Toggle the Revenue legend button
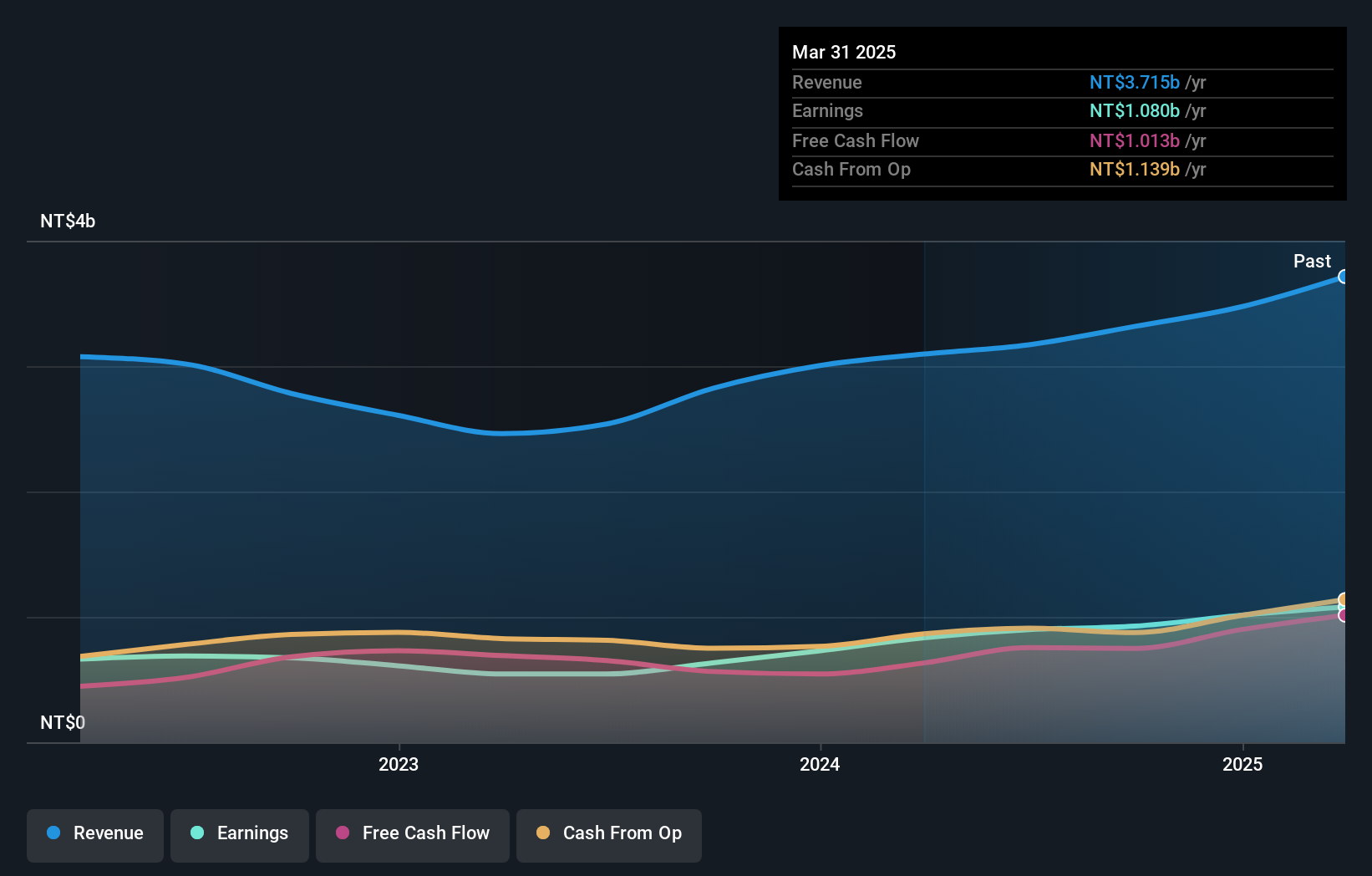1372x876 pixels. point(95,835)
